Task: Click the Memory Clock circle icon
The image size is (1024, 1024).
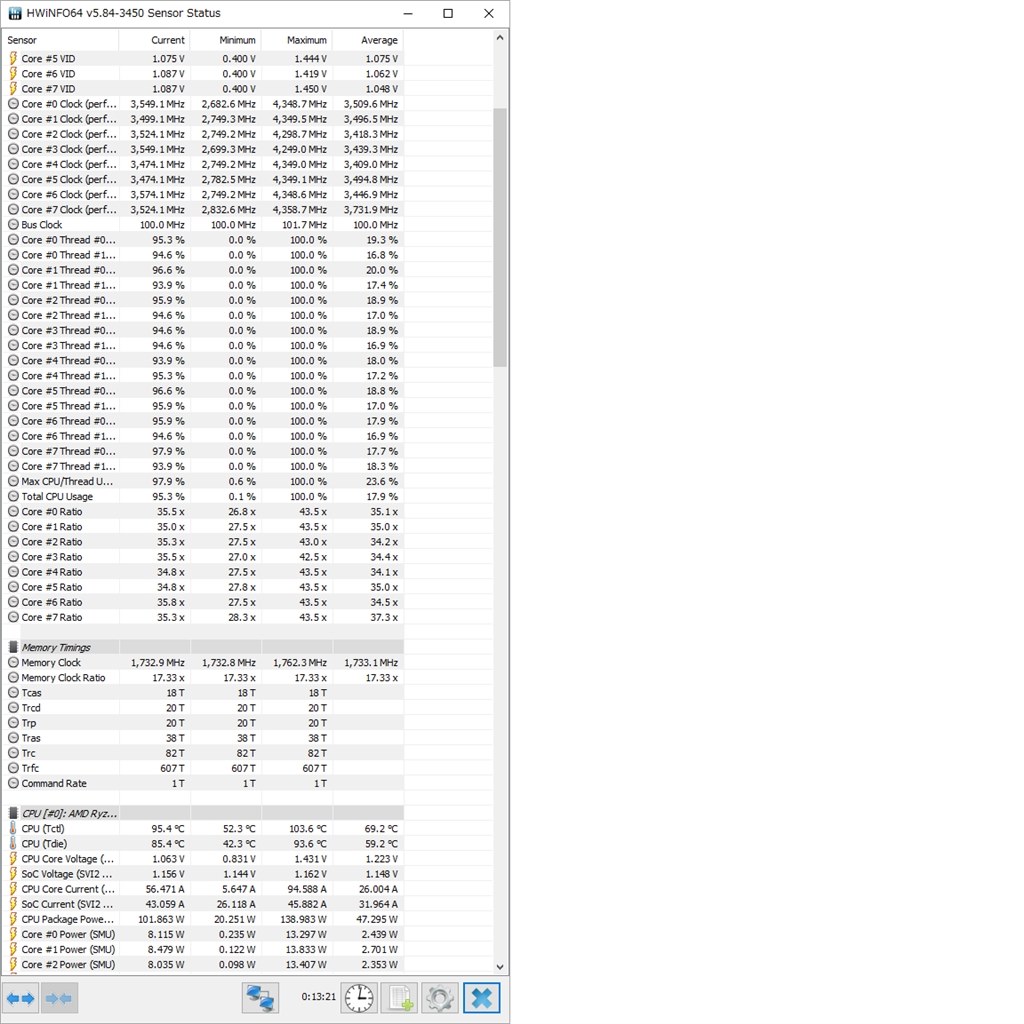Action: click(x=13, y=662)
